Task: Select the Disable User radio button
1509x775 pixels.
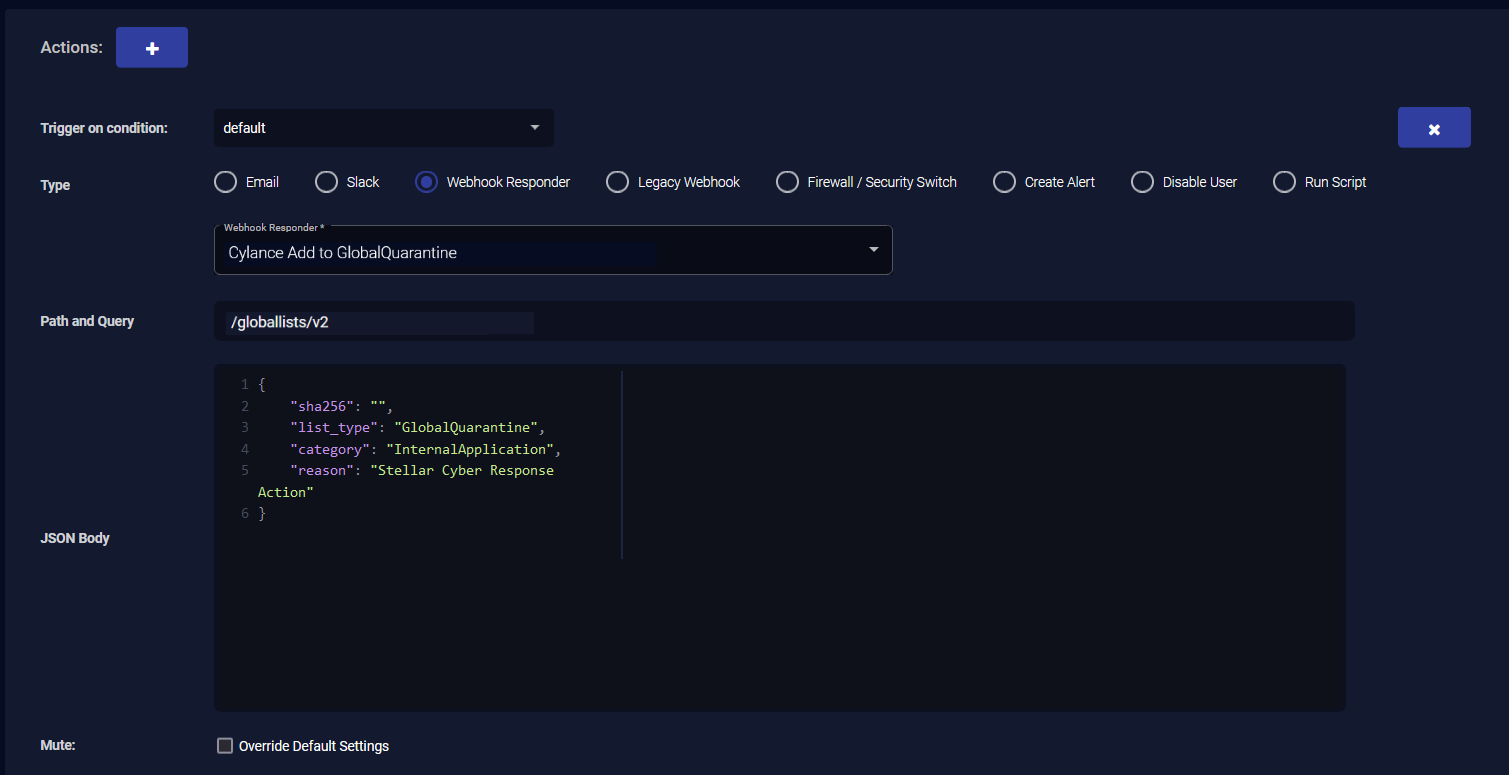Action: tap(1142, 182)
